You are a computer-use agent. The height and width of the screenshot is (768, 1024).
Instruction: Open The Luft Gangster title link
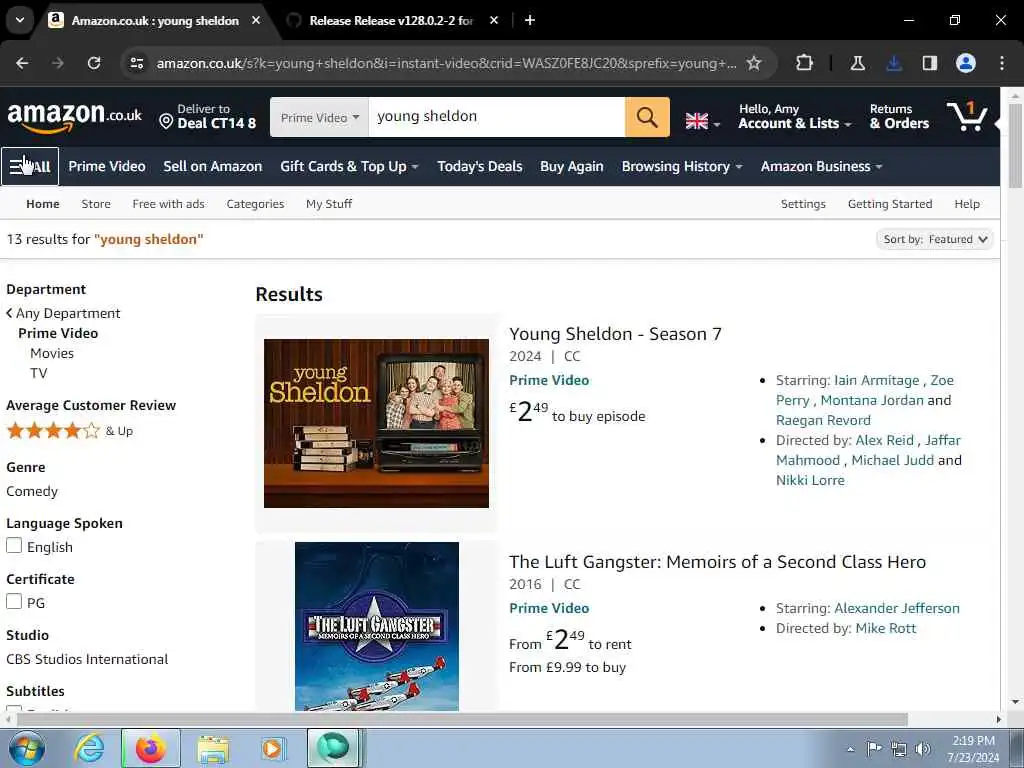(718, 562)
